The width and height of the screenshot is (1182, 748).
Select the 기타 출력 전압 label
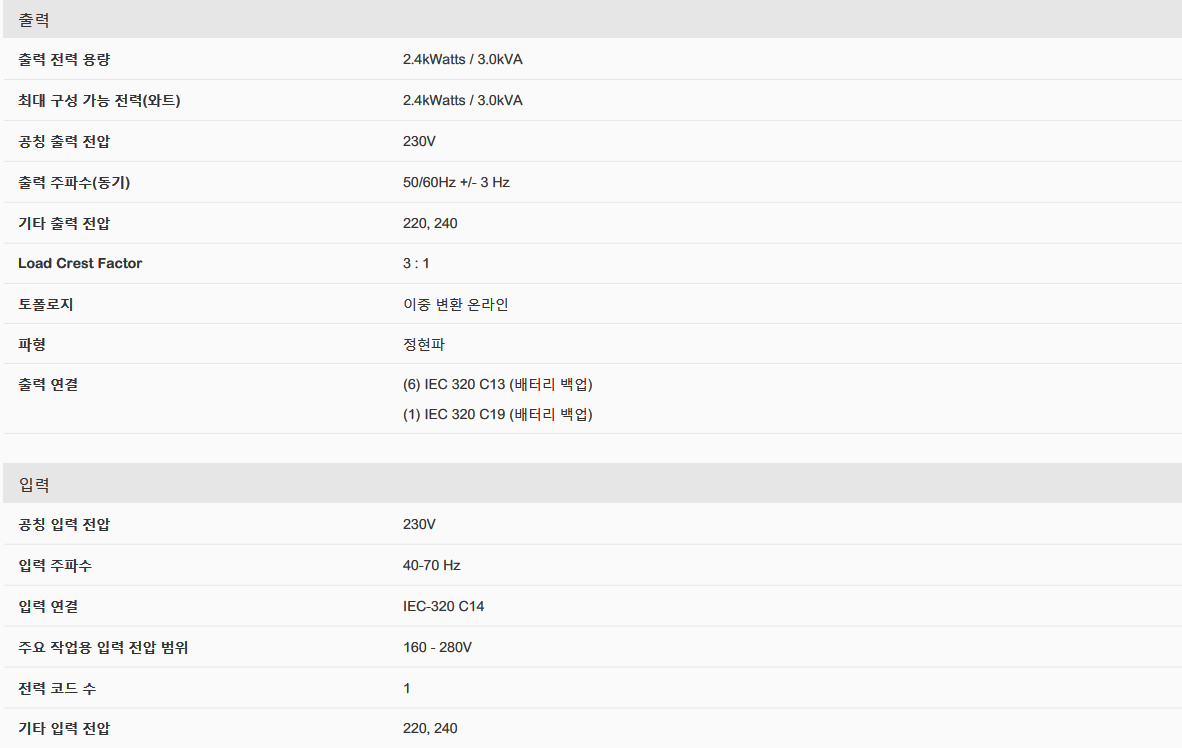(64, 223)
